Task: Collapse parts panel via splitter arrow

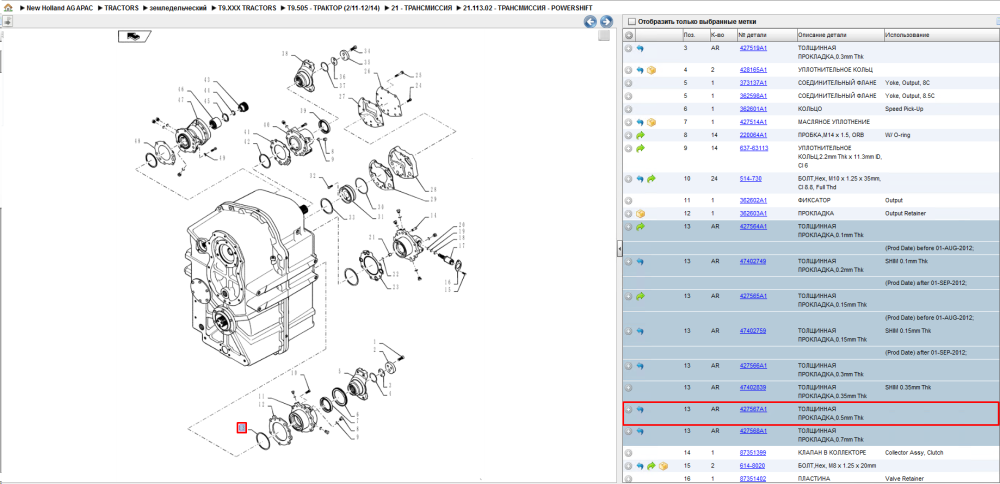Action: tap(619, 250)
